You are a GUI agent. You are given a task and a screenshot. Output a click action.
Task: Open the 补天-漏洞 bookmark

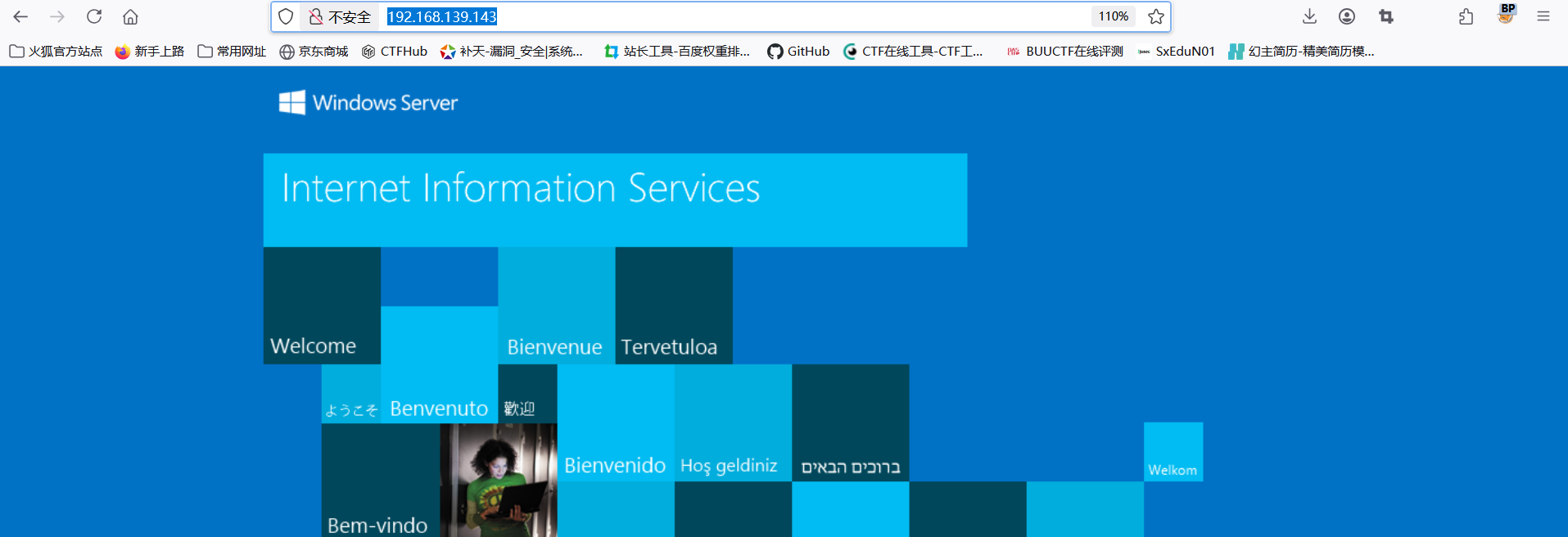[x=512, y=51]
